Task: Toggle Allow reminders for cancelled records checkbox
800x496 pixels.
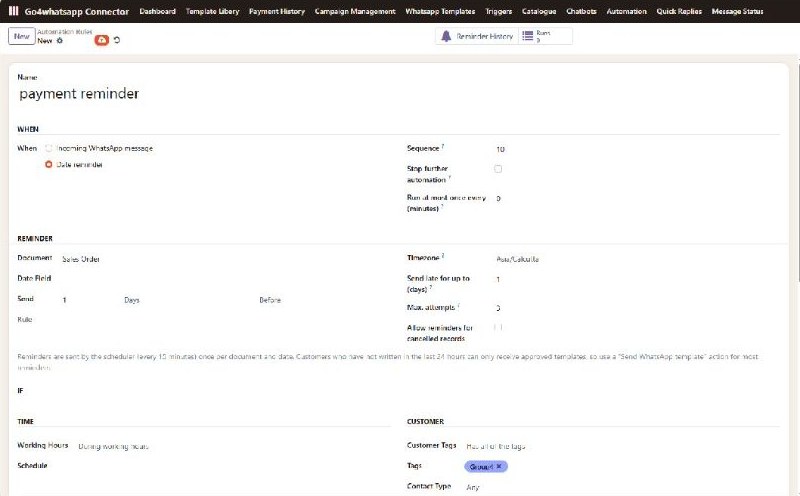Action: (498, 328)
